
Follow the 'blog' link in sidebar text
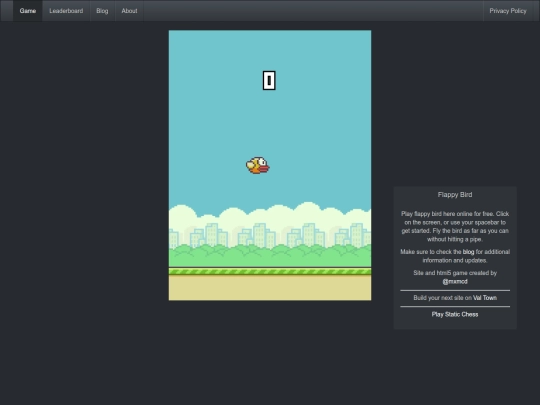[x=468, y=252]
